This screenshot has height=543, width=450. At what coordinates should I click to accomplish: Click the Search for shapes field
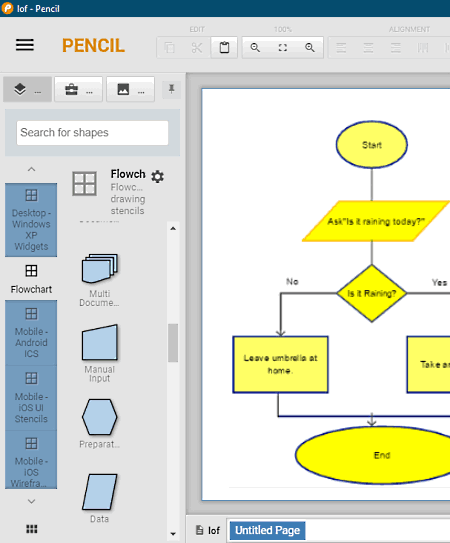[92, 133]
